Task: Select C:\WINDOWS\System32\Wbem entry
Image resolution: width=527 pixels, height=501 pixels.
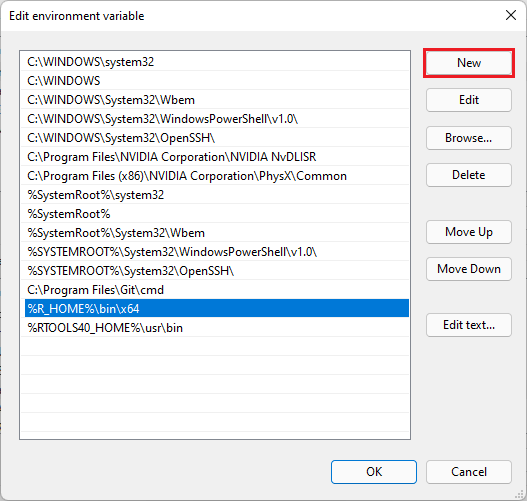Action: tap(215, 100)
